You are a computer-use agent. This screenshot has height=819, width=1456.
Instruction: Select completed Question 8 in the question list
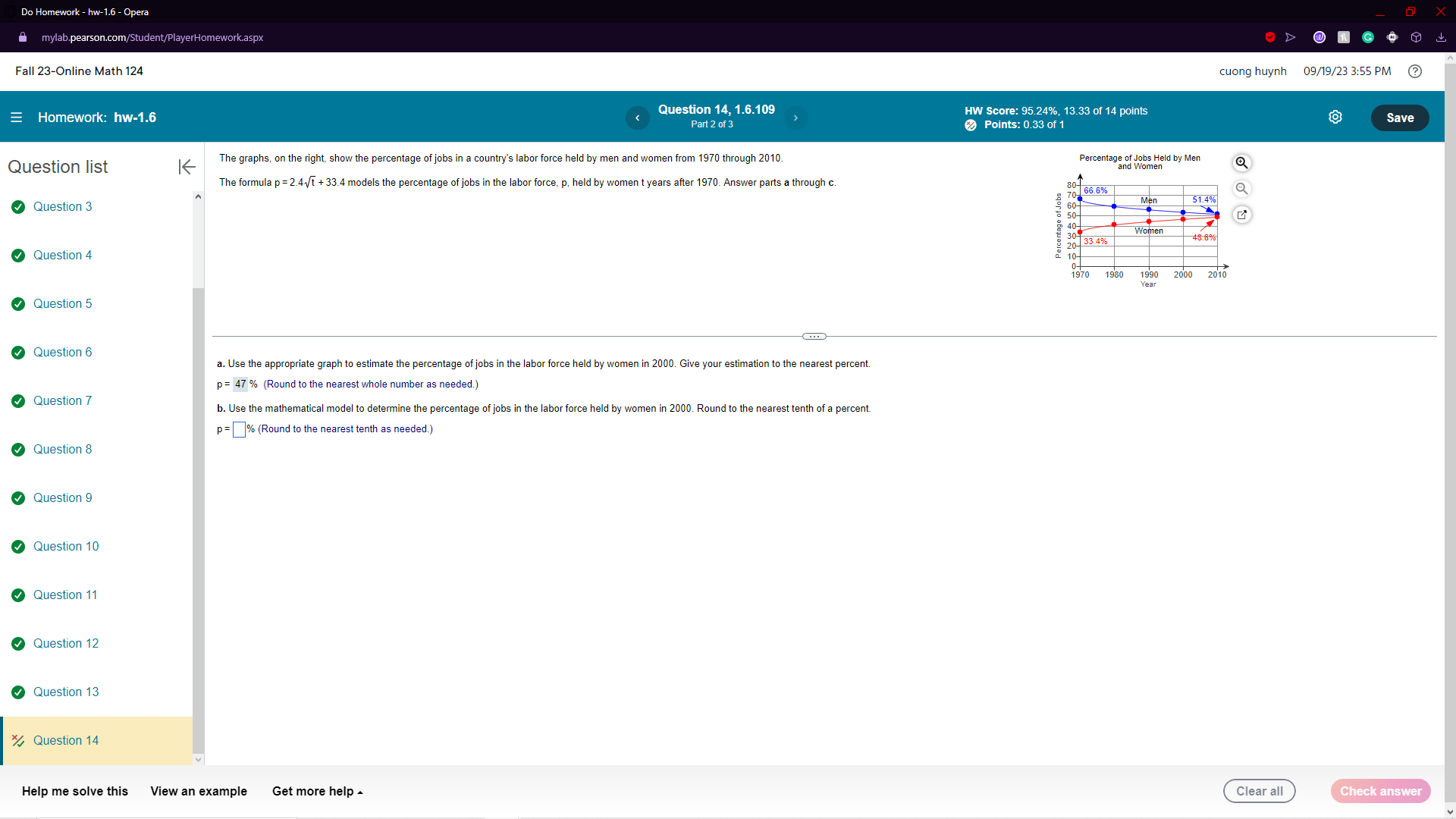click(63, 449)
